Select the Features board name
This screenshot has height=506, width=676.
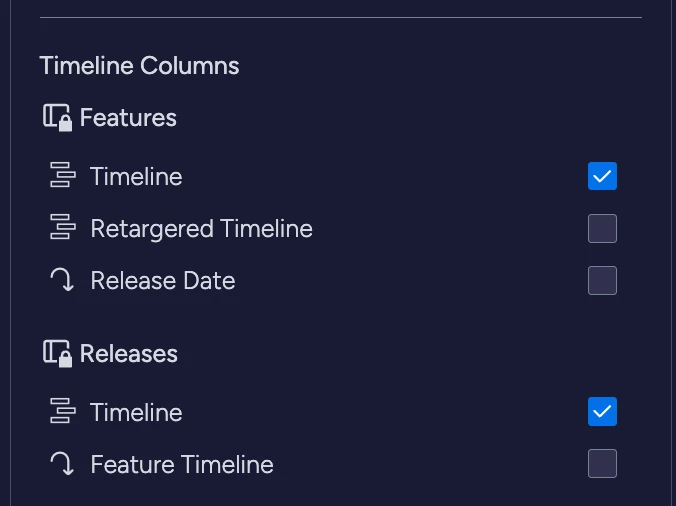128,118
